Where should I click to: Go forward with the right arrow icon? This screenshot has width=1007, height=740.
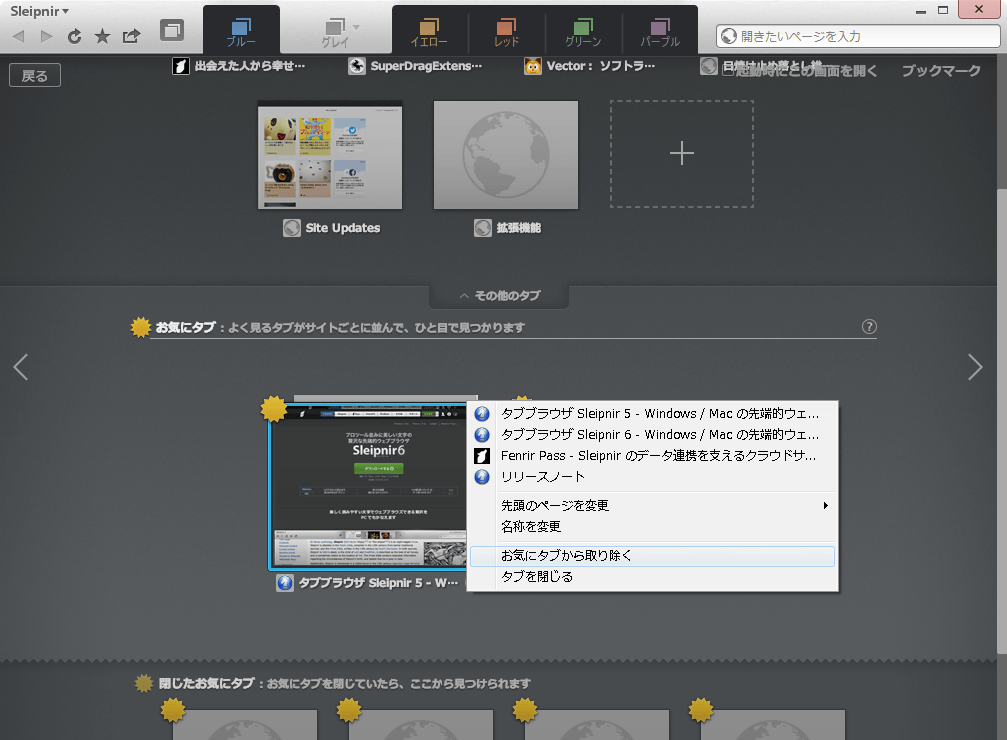(x=46, y=37)
